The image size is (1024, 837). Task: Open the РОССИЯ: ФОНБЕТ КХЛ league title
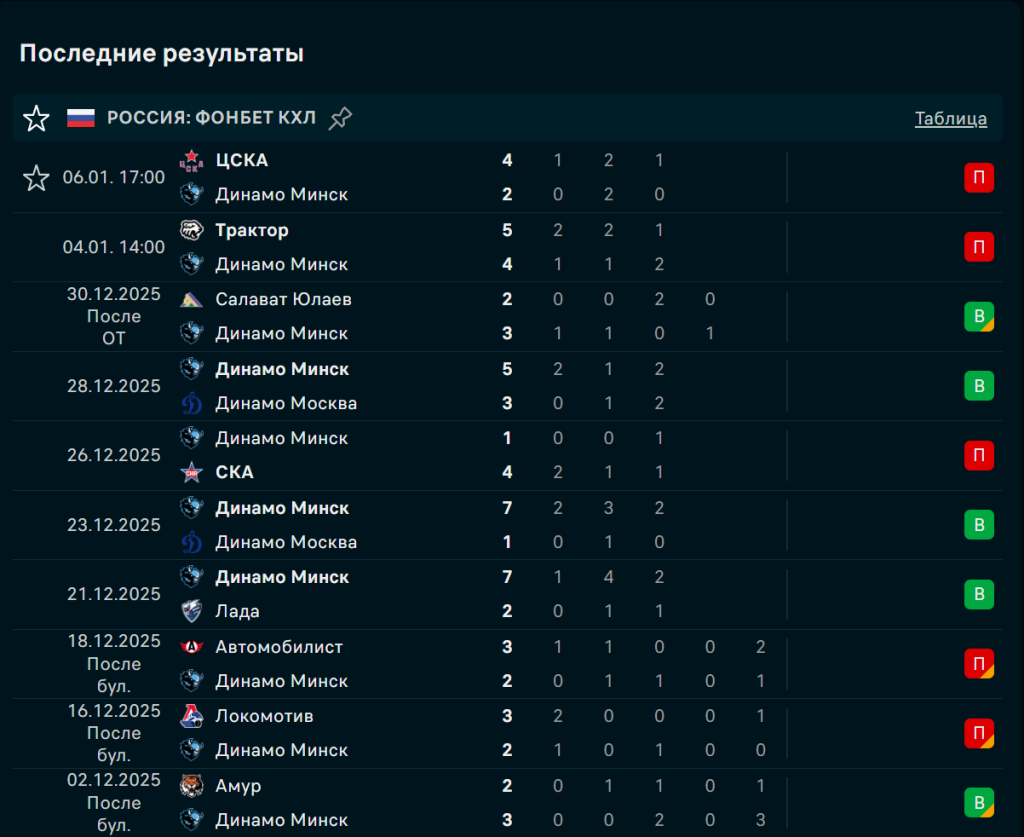211,119
